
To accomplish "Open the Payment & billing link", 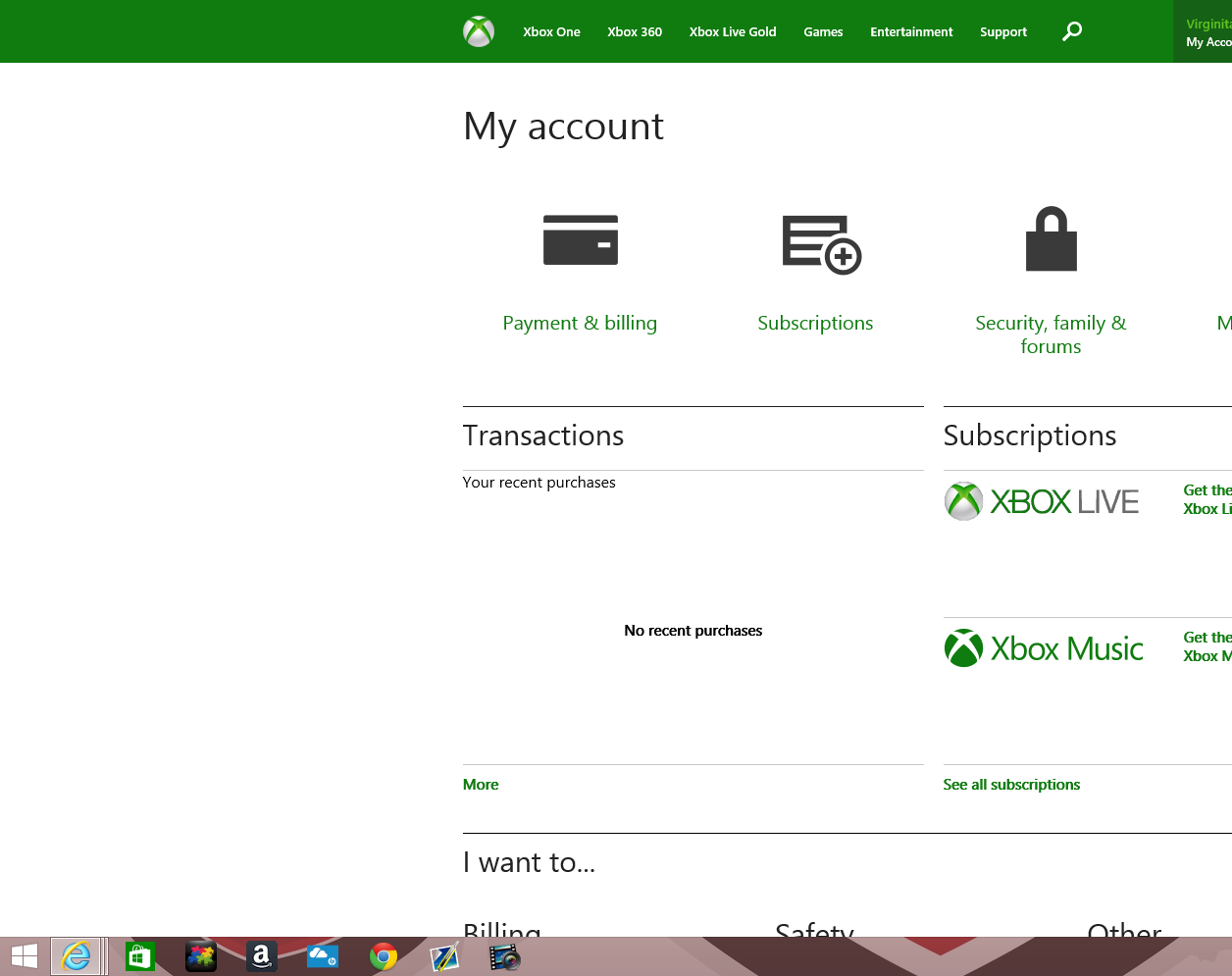I will click(580, 323).
